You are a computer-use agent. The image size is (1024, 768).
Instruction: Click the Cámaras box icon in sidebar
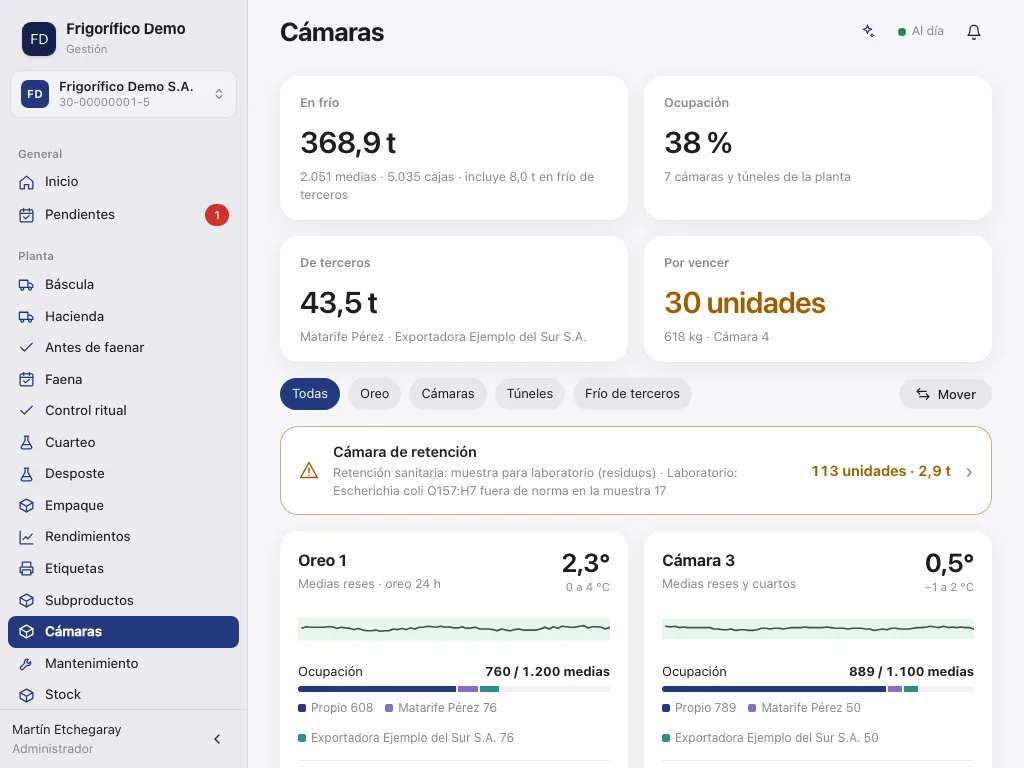pyautogui.click(x=26, y=632)
